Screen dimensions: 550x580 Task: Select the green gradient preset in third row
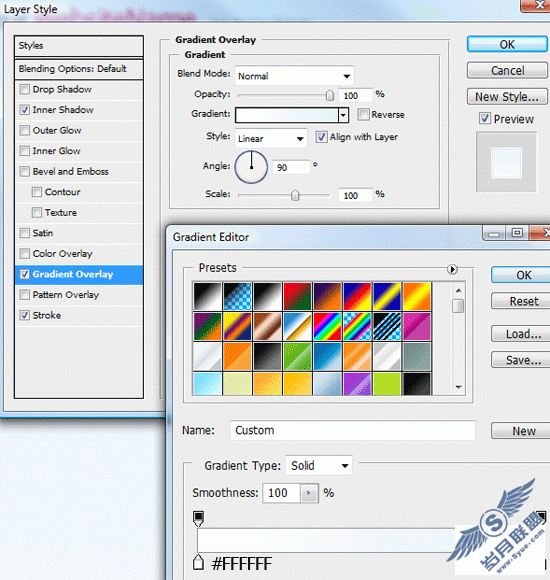[297, 356]
